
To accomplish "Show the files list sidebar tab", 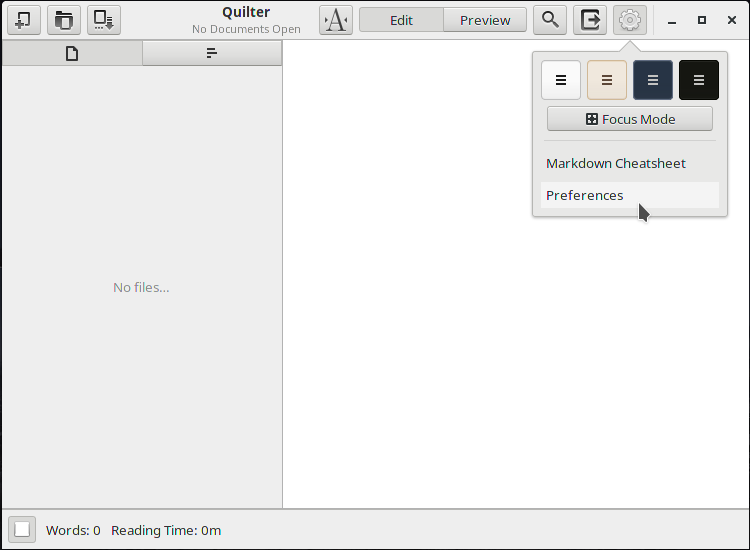I will click(72, 53).
